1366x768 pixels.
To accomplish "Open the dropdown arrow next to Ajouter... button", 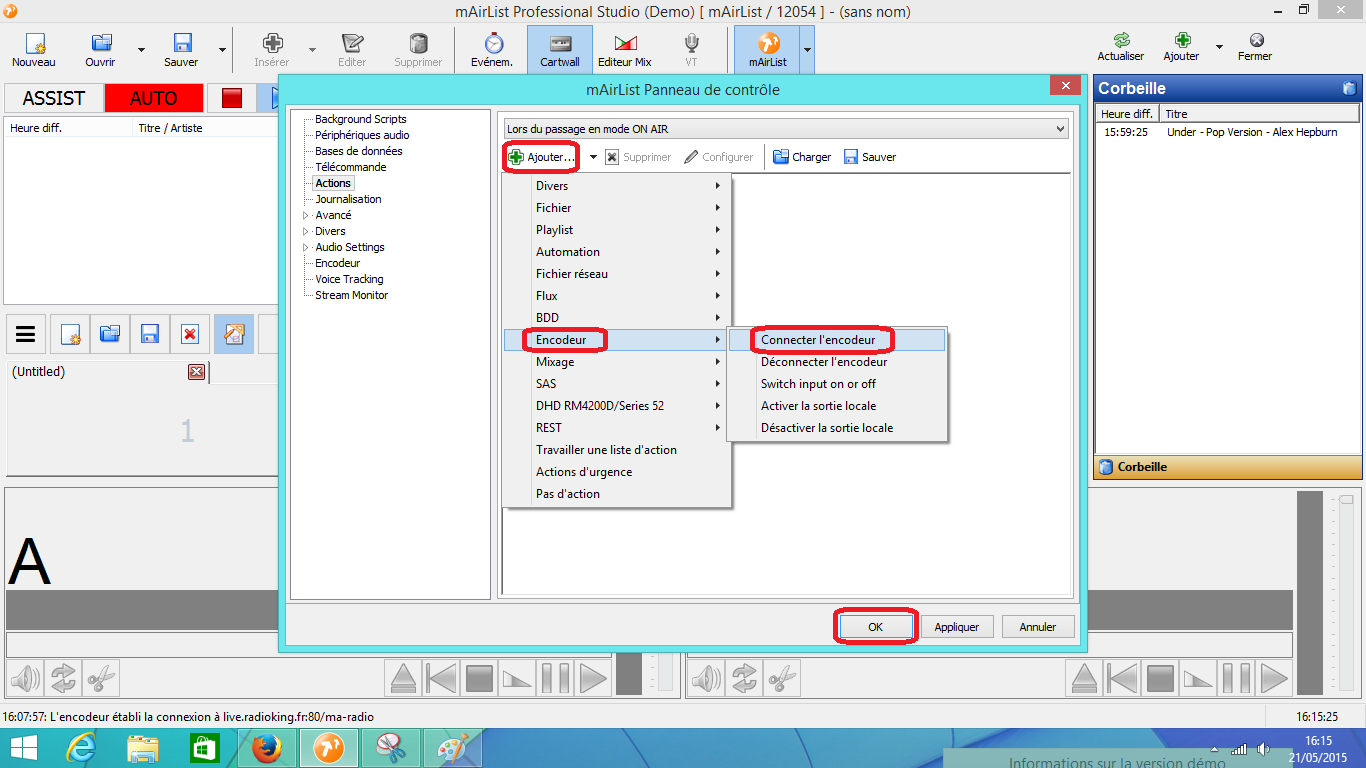I will [x=592, y=157].
